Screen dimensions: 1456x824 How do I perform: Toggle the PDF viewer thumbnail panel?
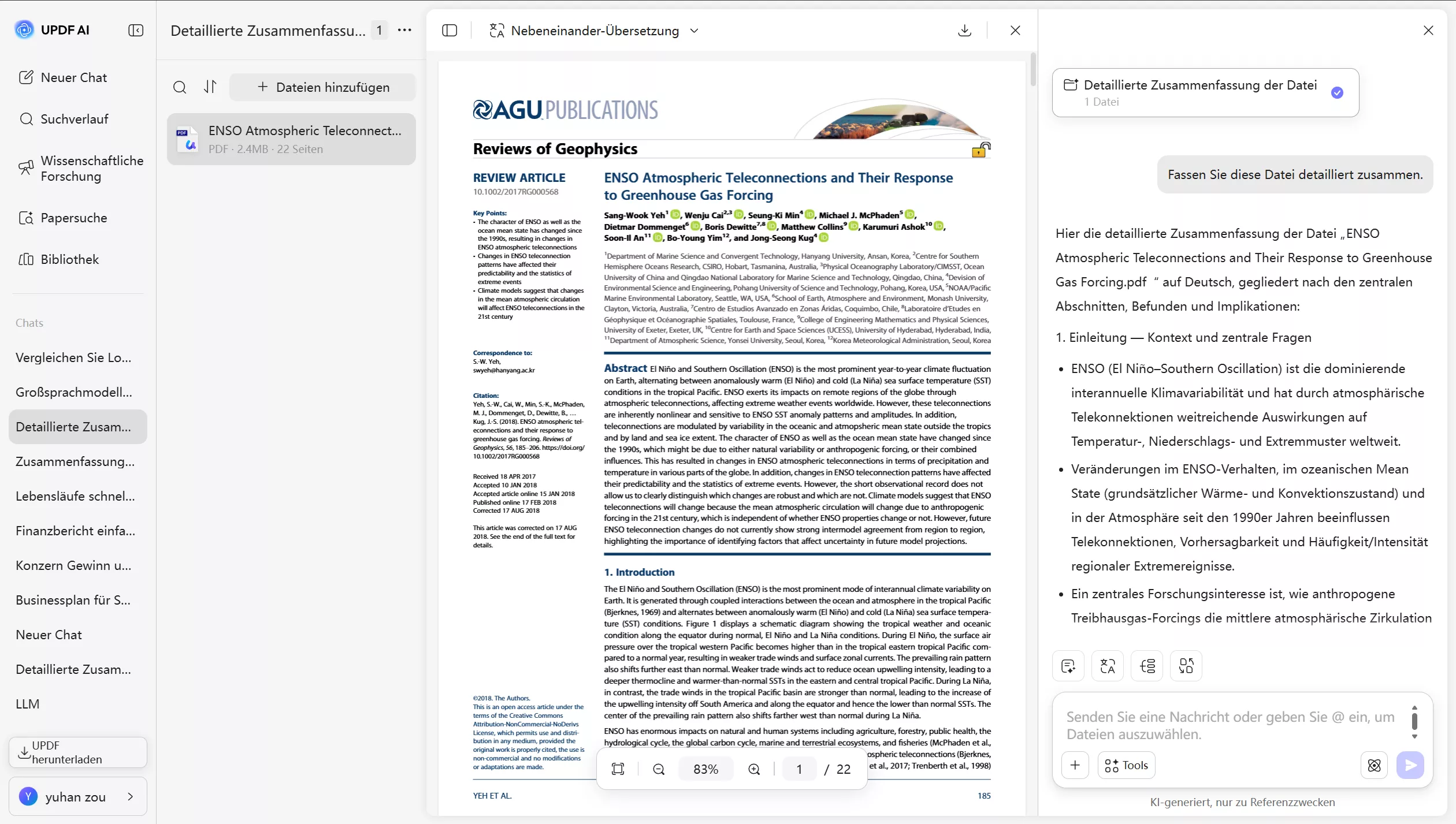tap(450, 31)
